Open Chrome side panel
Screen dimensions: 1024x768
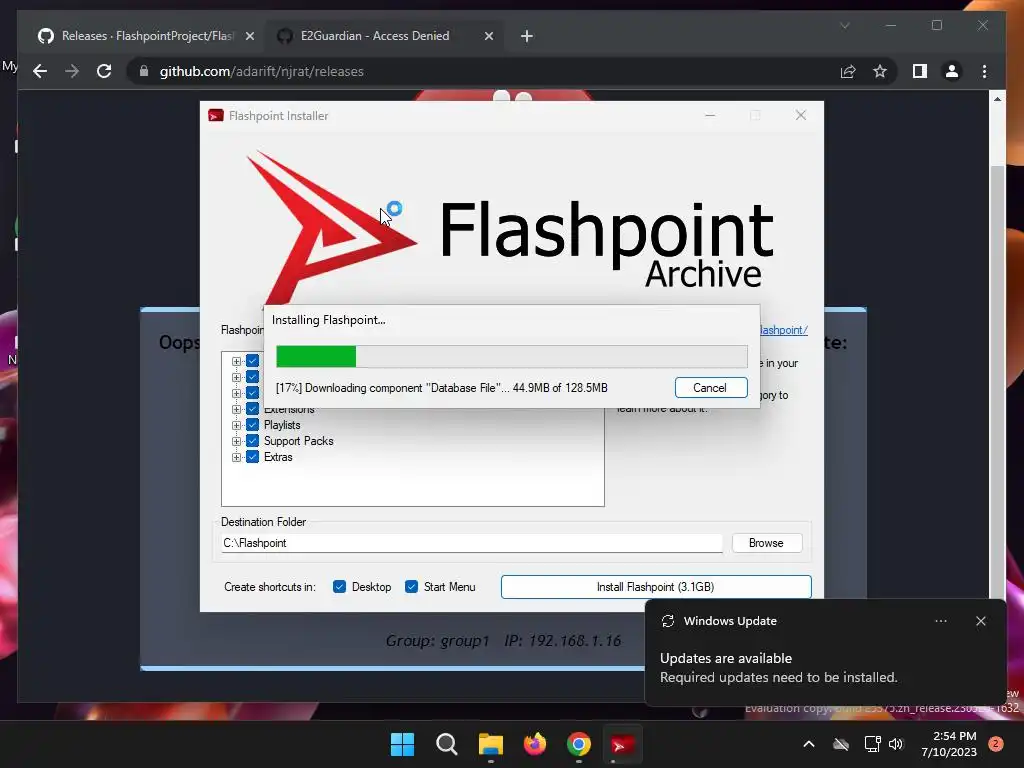[x=920, y=71]
